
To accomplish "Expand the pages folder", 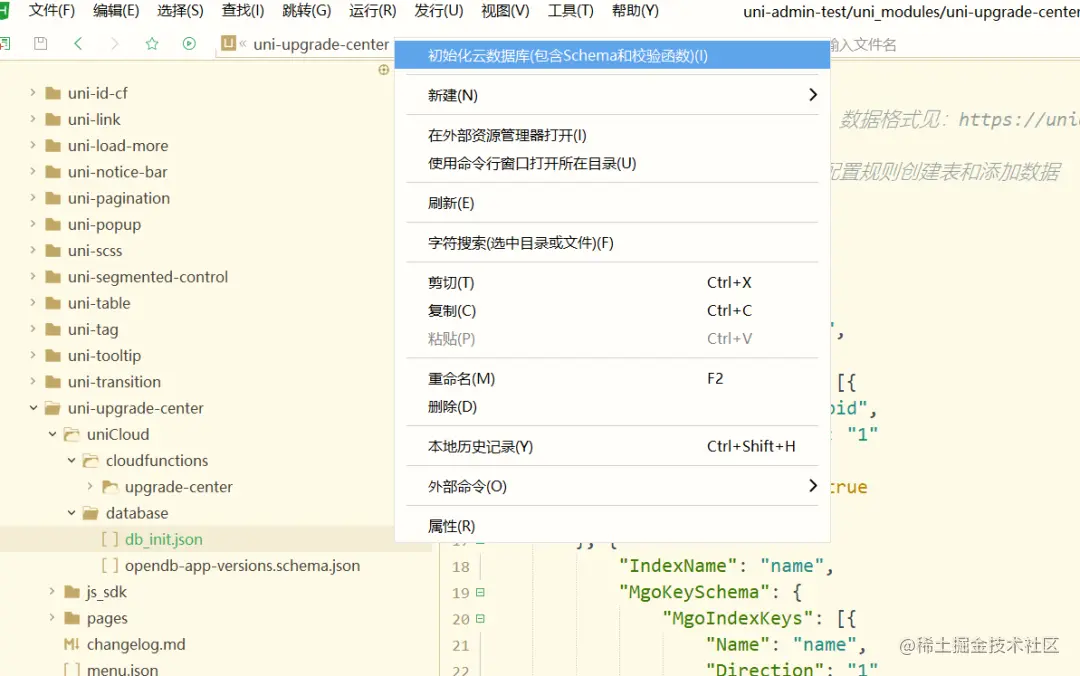I will pyautogui.click(x=52, y=617).
